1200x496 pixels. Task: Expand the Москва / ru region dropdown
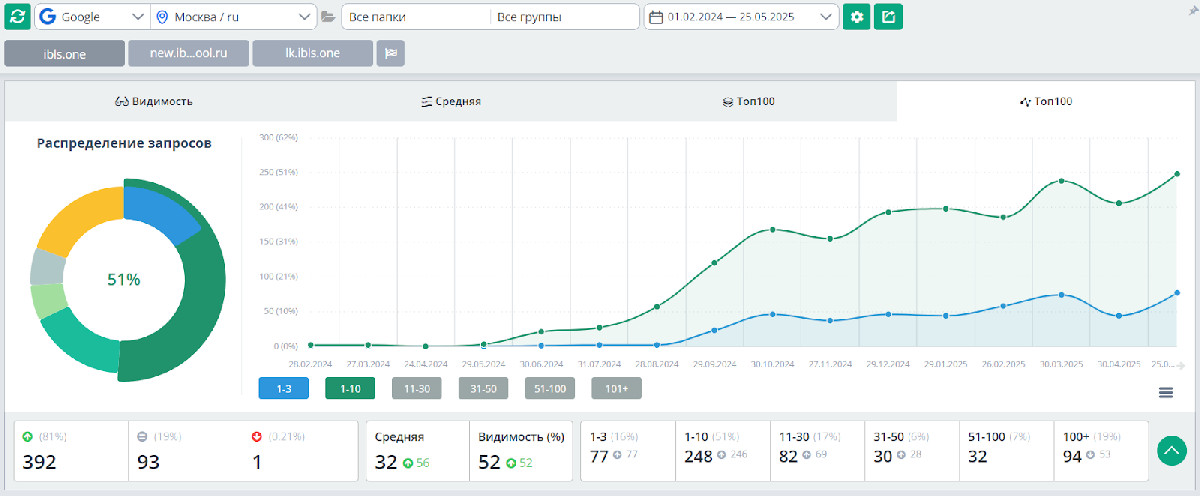pos(234,17)
